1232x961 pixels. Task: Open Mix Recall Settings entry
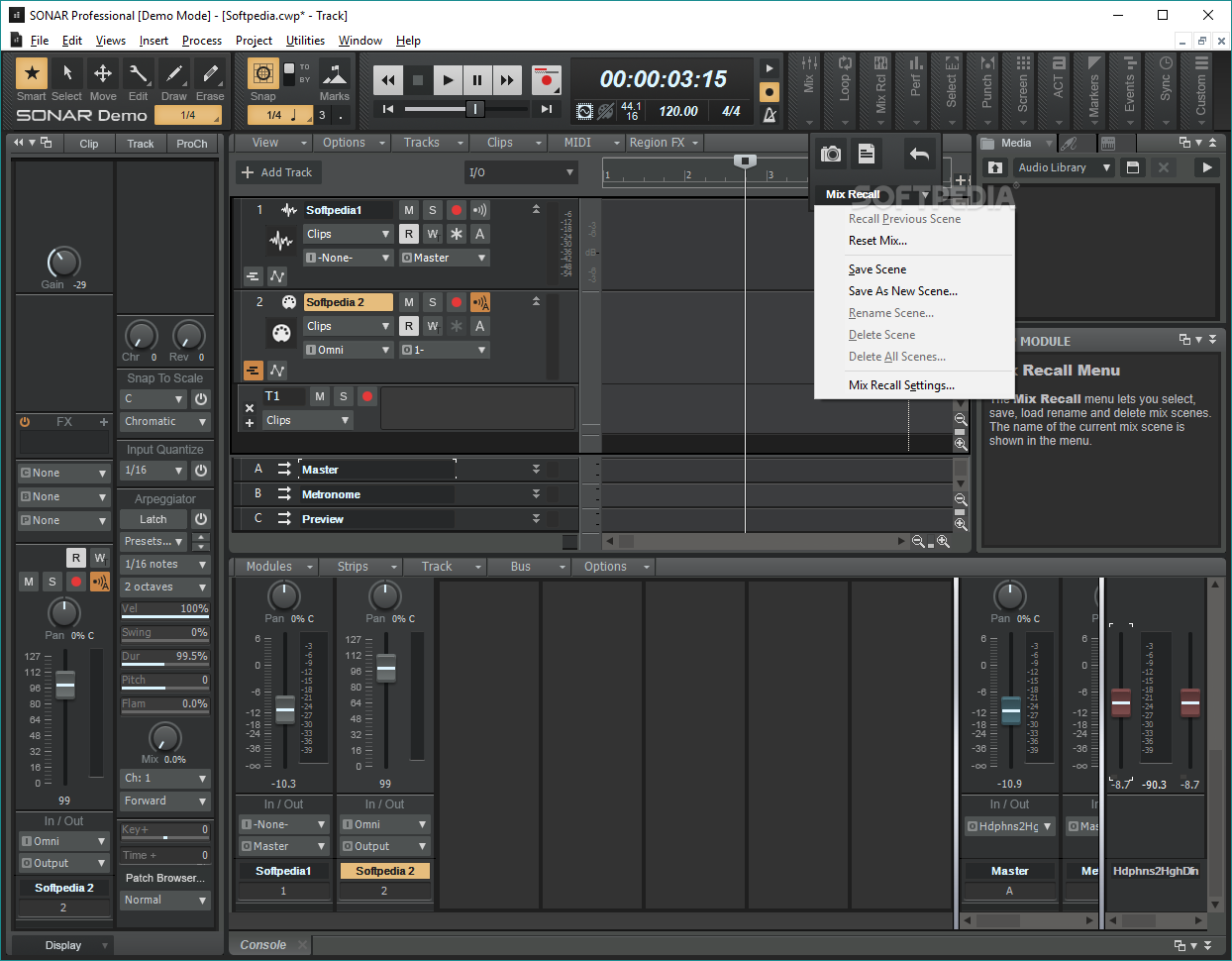901,385
